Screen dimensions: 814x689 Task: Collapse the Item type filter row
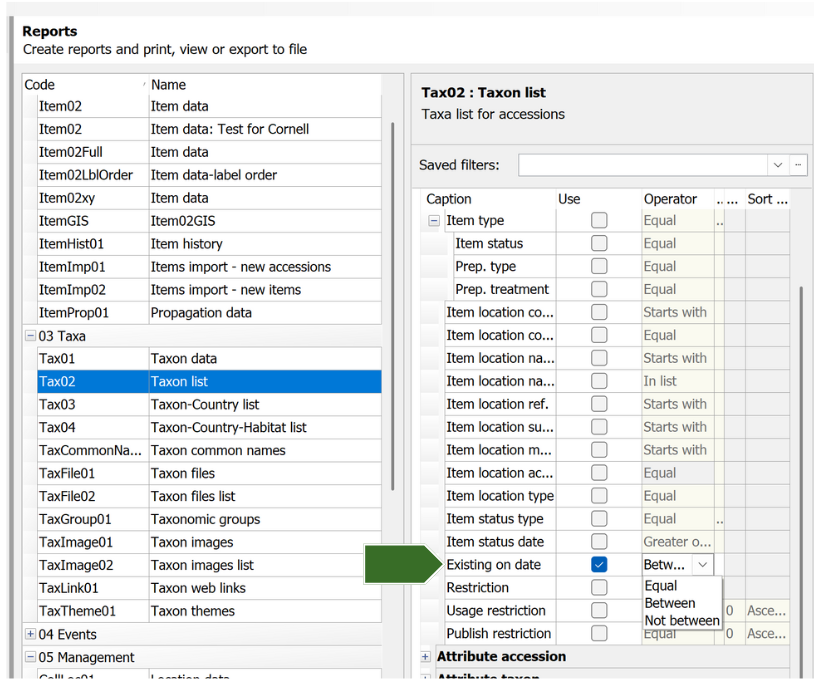tap(433, 221)
